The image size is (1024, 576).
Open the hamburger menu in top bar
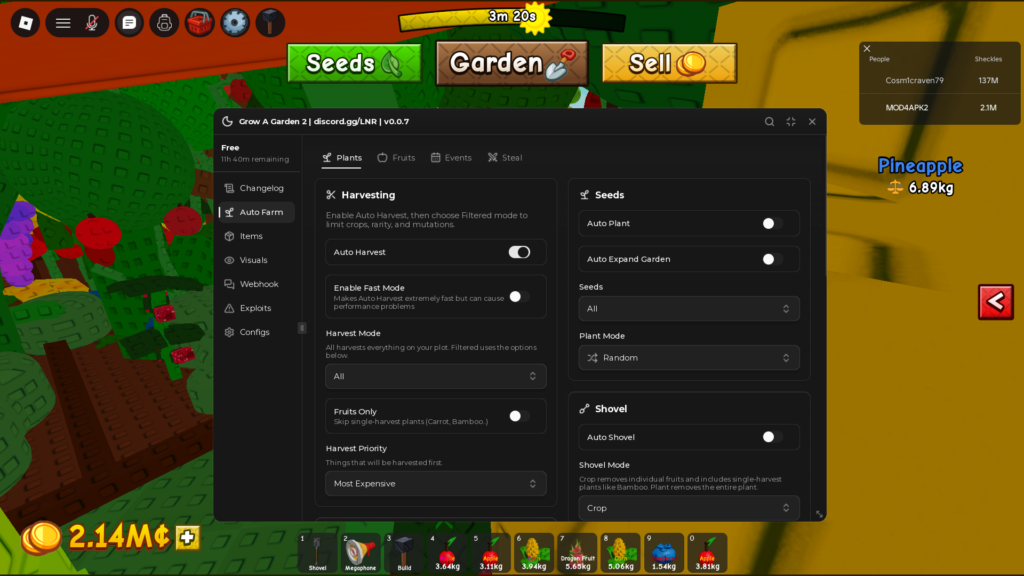click(x=63, y=23)
